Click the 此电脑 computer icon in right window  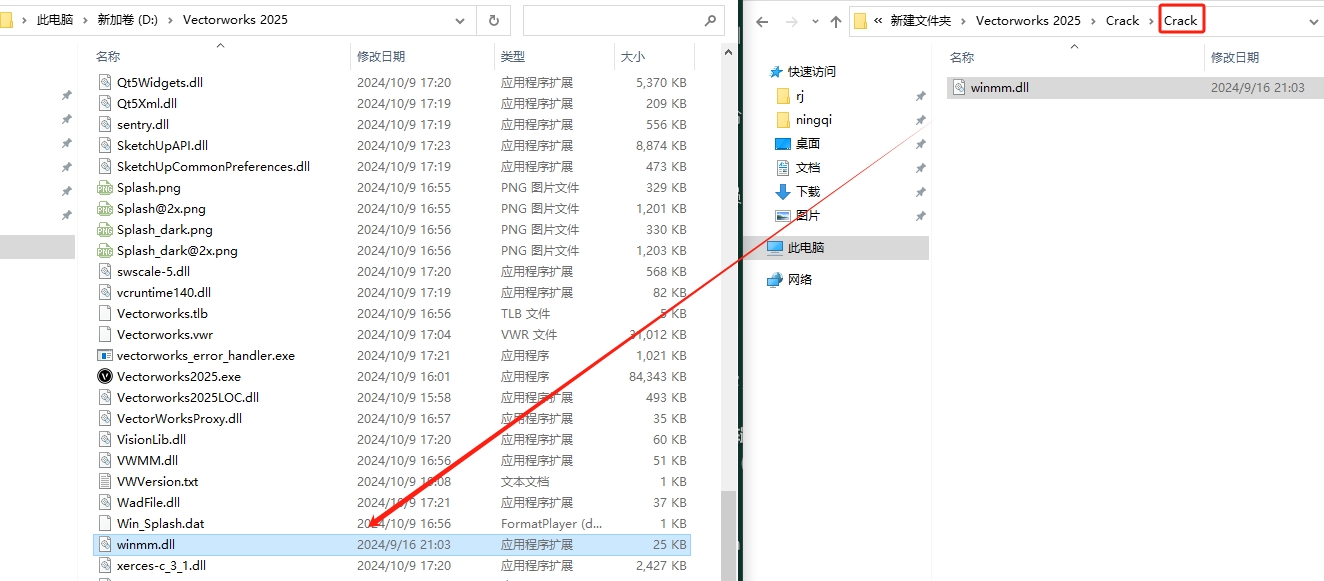coord(775,247)
